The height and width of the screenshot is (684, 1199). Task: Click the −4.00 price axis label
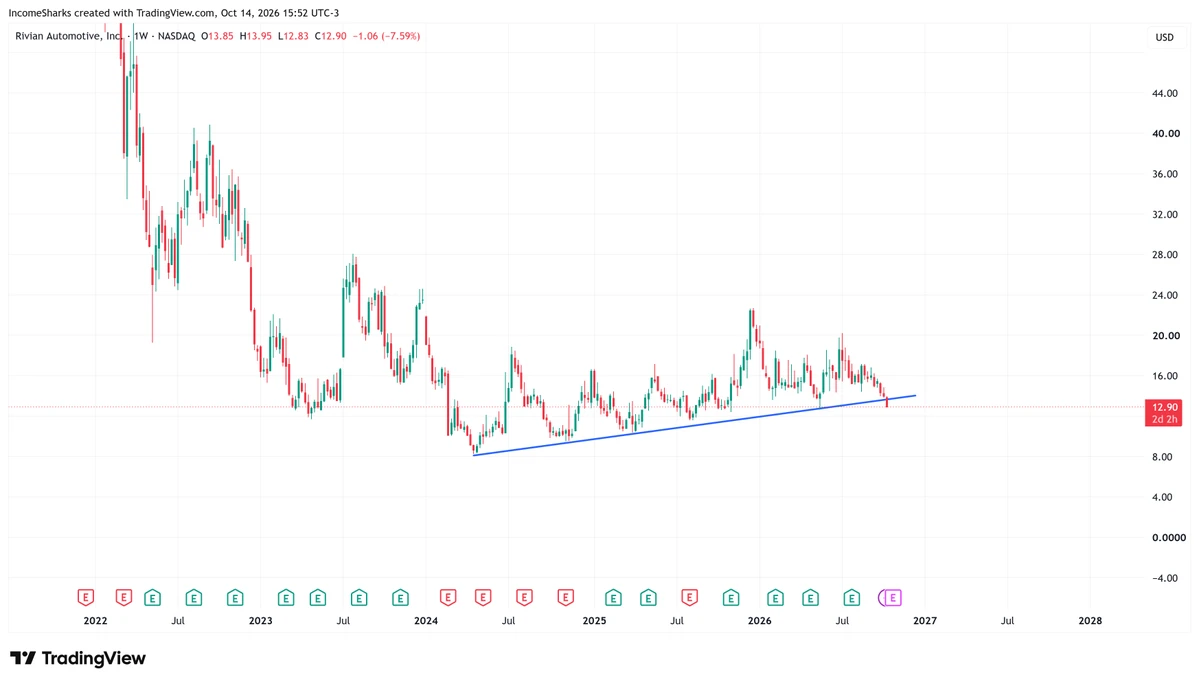[x=1165, y=579]
